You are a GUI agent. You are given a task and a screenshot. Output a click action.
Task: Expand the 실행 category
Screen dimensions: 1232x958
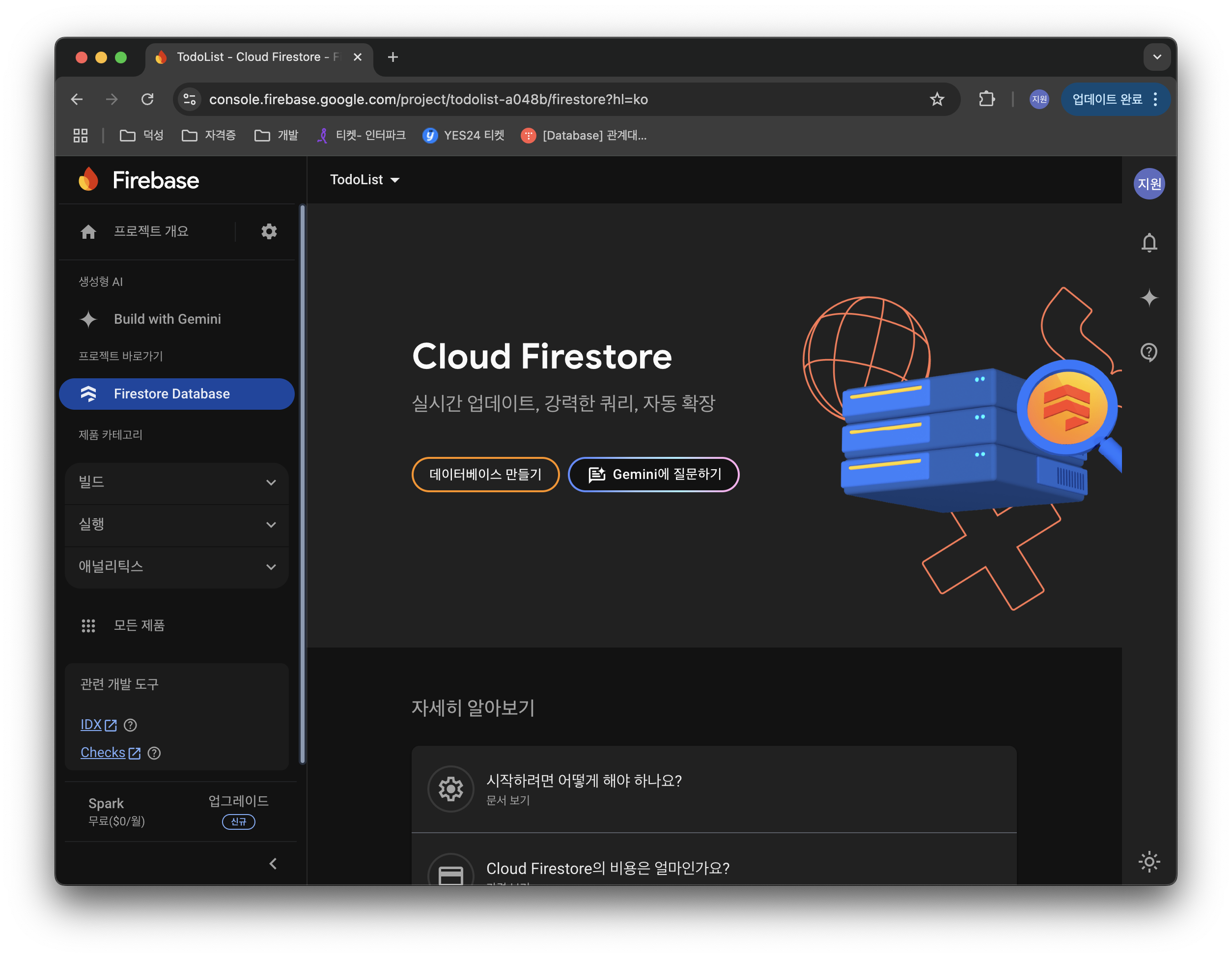176,525
